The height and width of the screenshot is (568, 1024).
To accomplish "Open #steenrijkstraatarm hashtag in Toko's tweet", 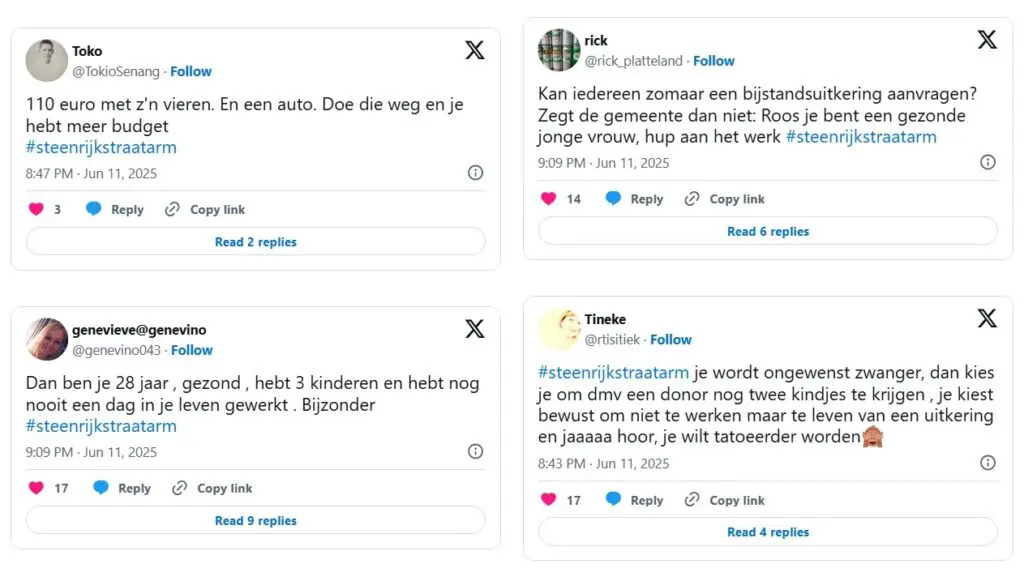I will pos(101,148).
